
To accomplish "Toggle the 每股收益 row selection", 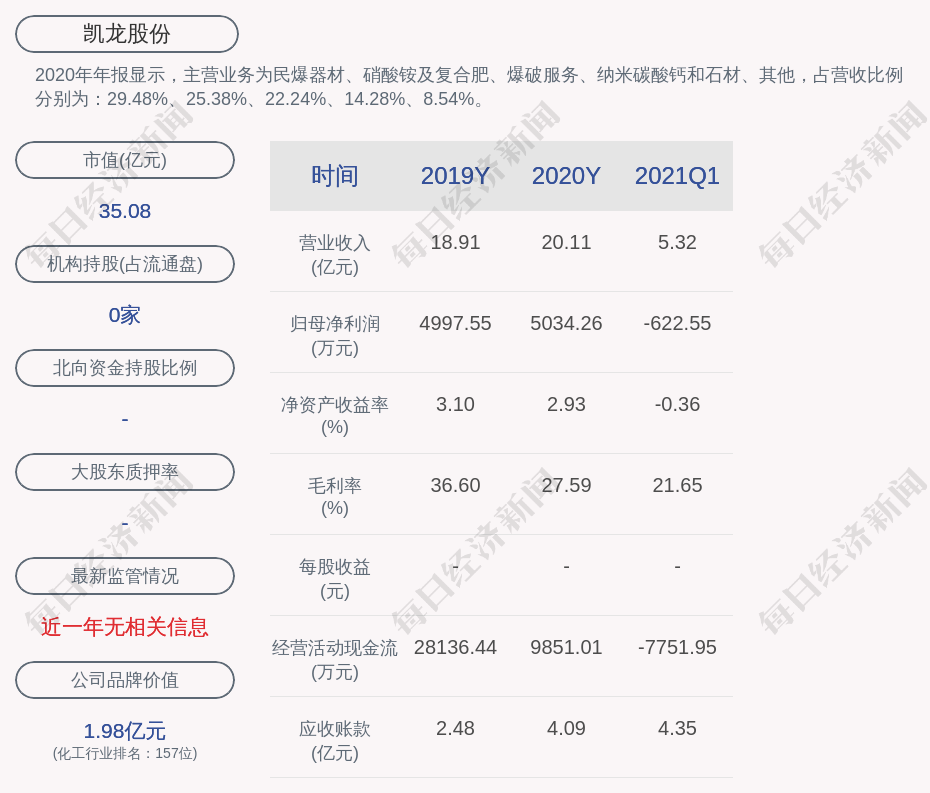I will tap(333, 578).
